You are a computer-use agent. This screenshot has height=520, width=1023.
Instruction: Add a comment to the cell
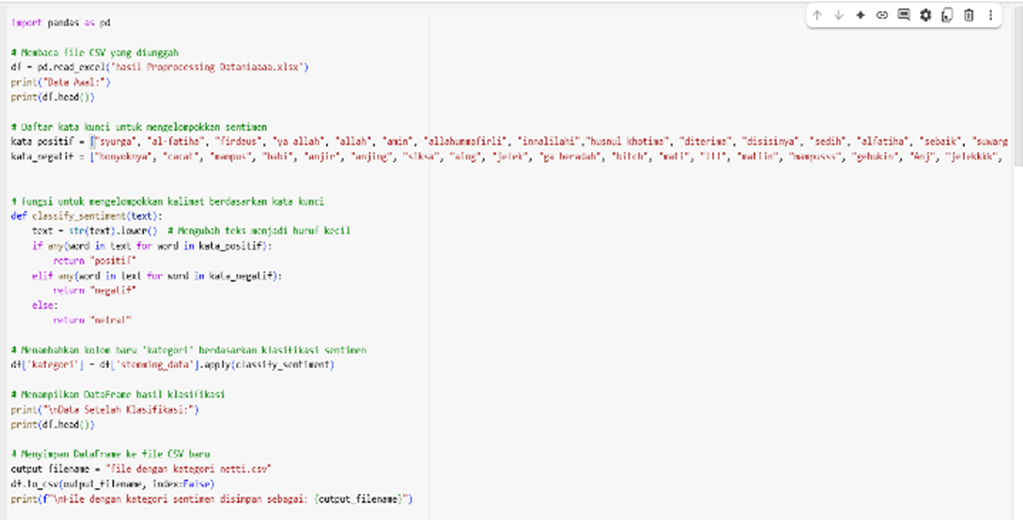pyautogui.click(x=904, y=15)
